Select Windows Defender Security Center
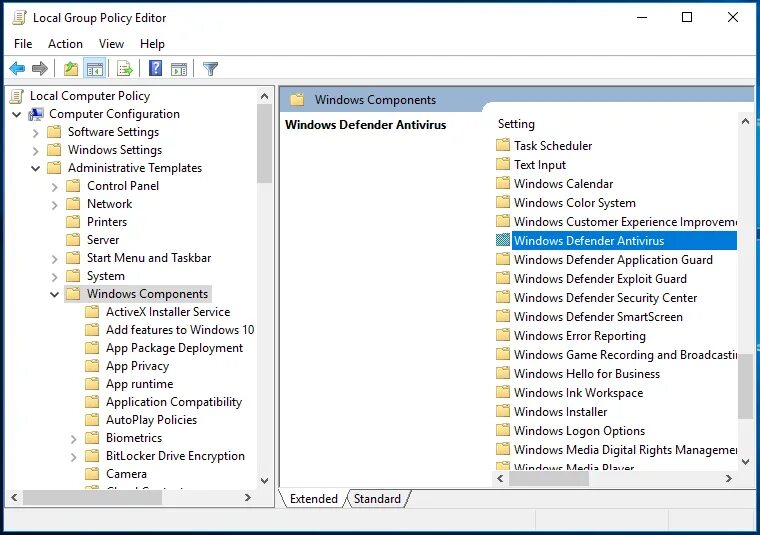The image size is (760, 535). [x=605, y=298]
